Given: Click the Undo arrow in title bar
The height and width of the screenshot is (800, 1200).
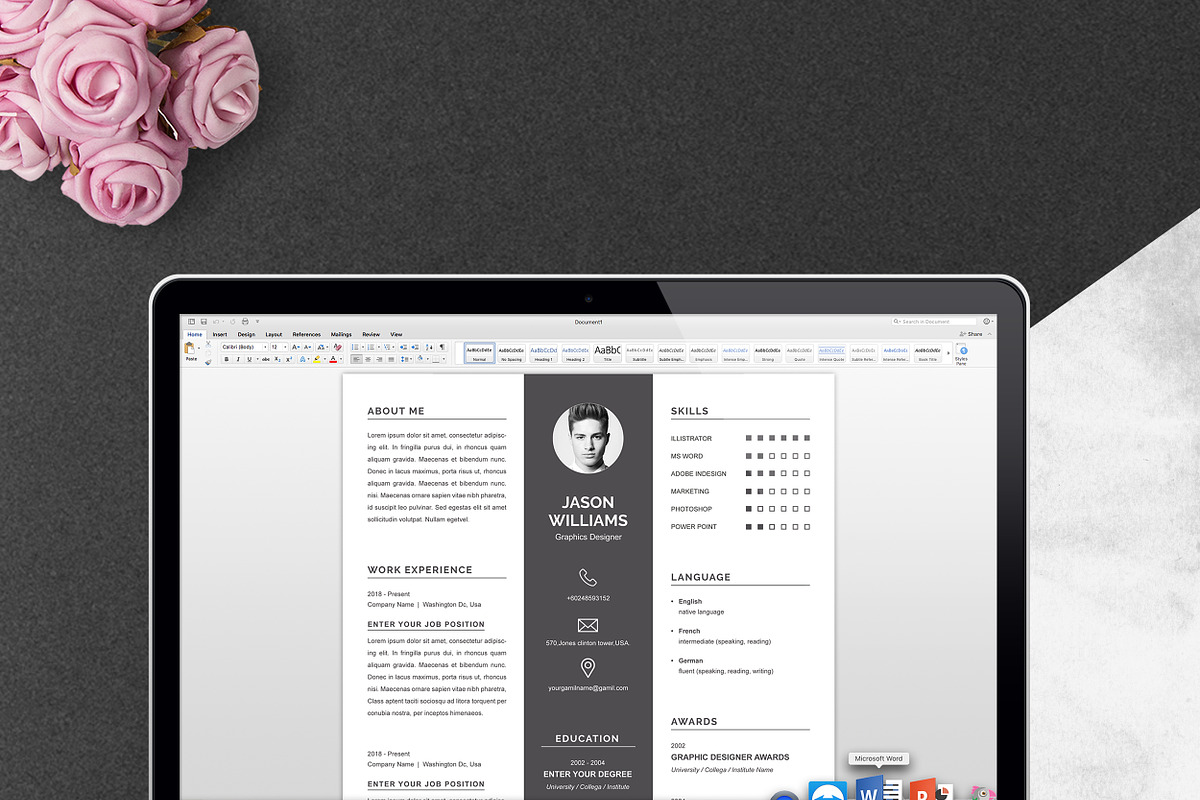Looking at the screenshot, I should 216,321.
